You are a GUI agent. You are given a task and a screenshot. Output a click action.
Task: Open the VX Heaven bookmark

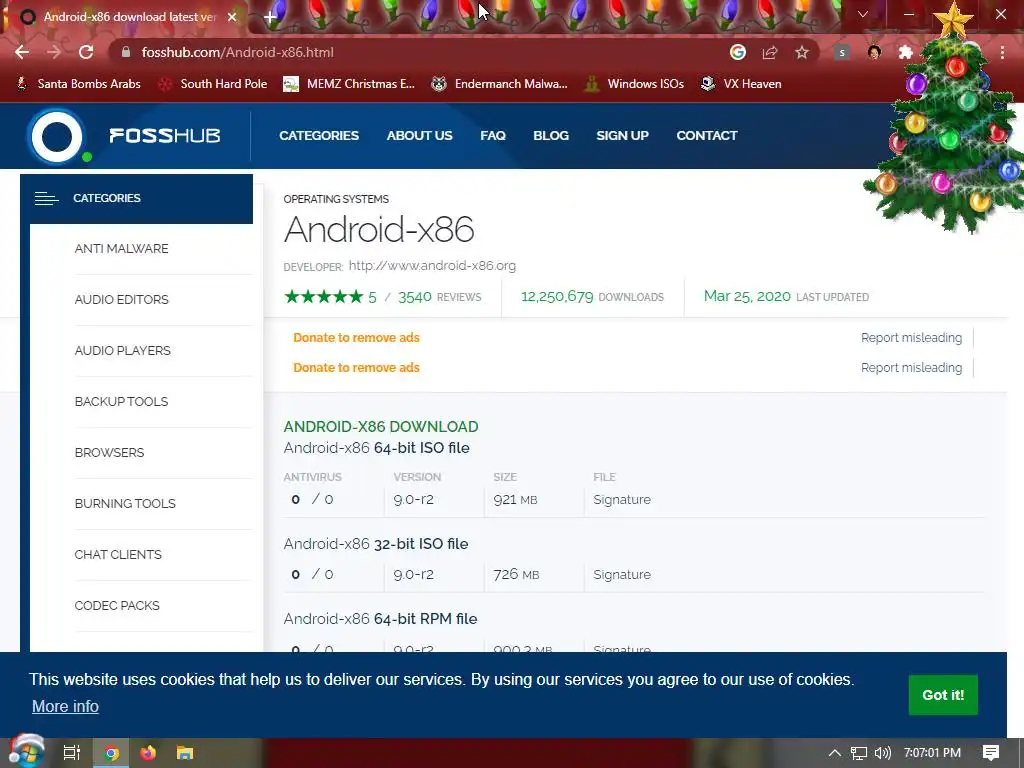741,84
